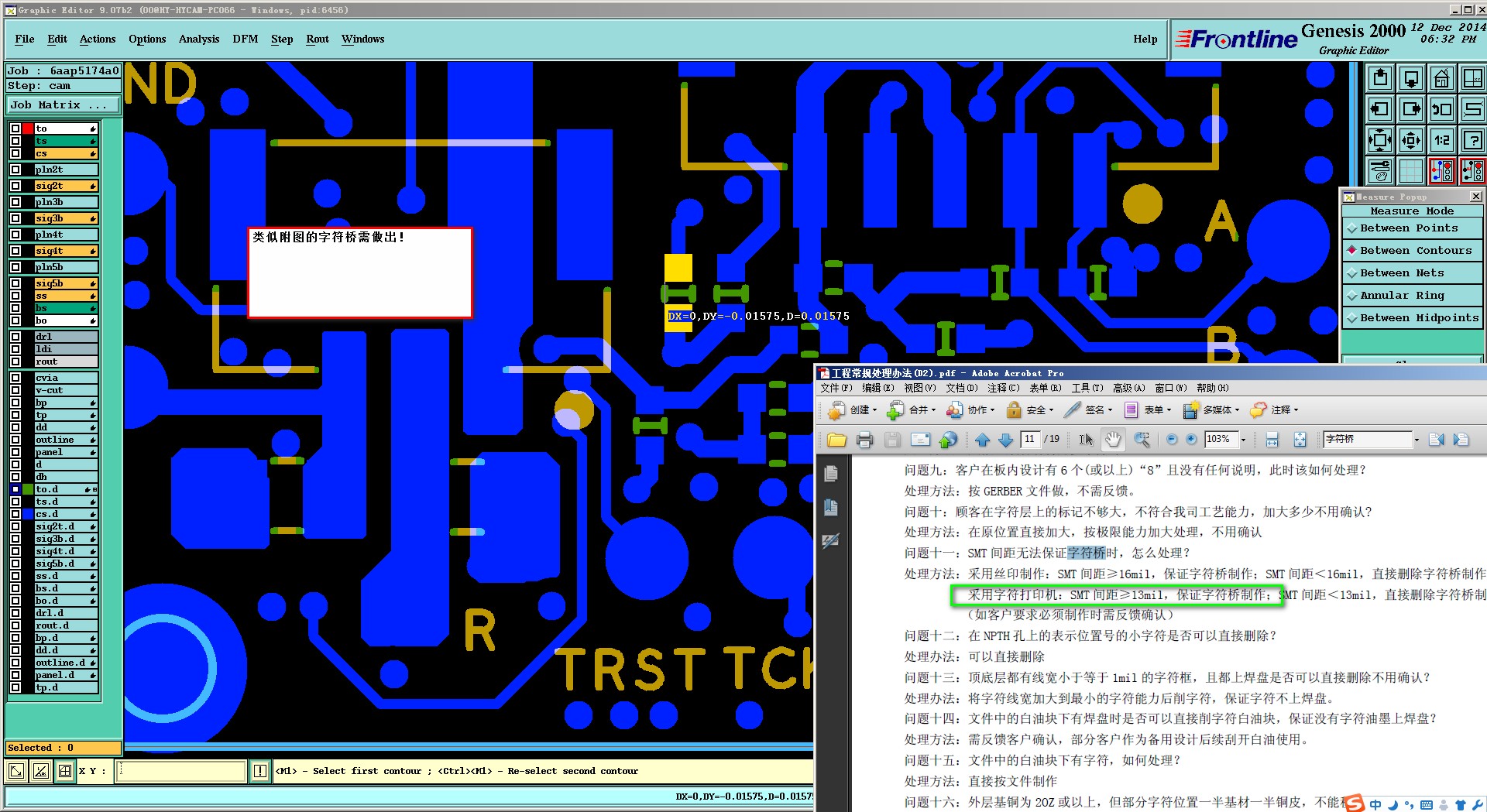The image size is (1487, 812).
Task: Click the zoom in arrows icon
Action: click(x=1411, y=140)
